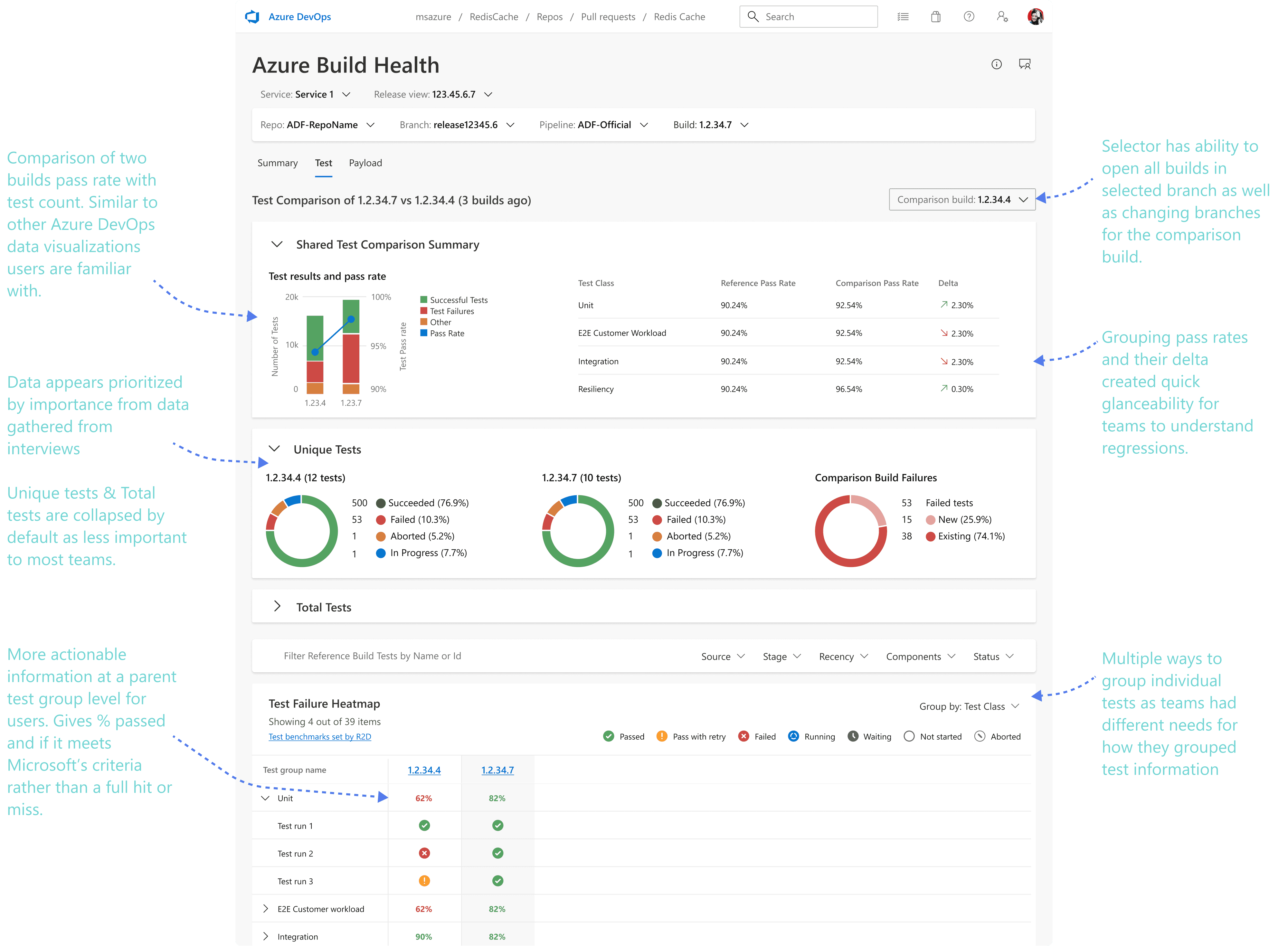Image resolution: width=1288 pixels, height=946 pixels.
Task: Go to Redis Cache breadcrumb
Action: point(679,17)
